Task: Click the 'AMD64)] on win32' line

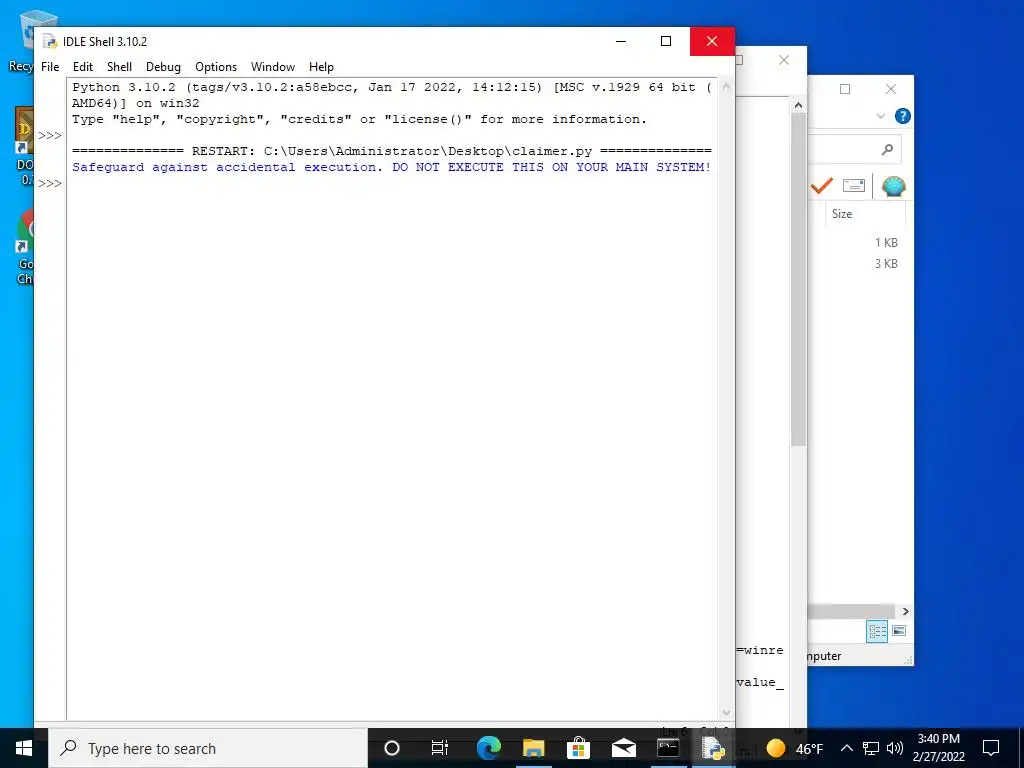Action: pyautogui.click(x=135, y=103)
